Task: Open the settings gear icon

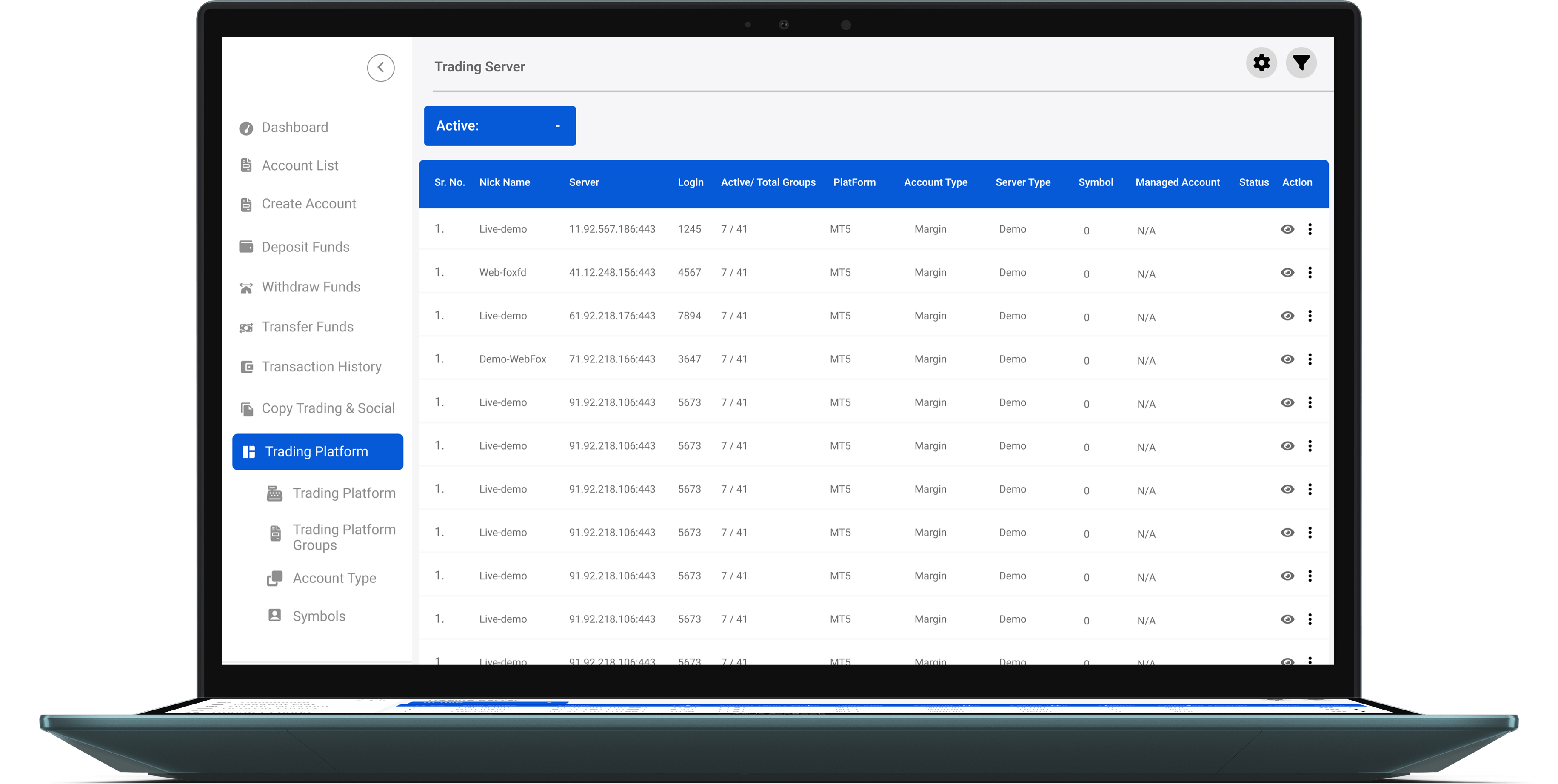Action: point(1261,63)
